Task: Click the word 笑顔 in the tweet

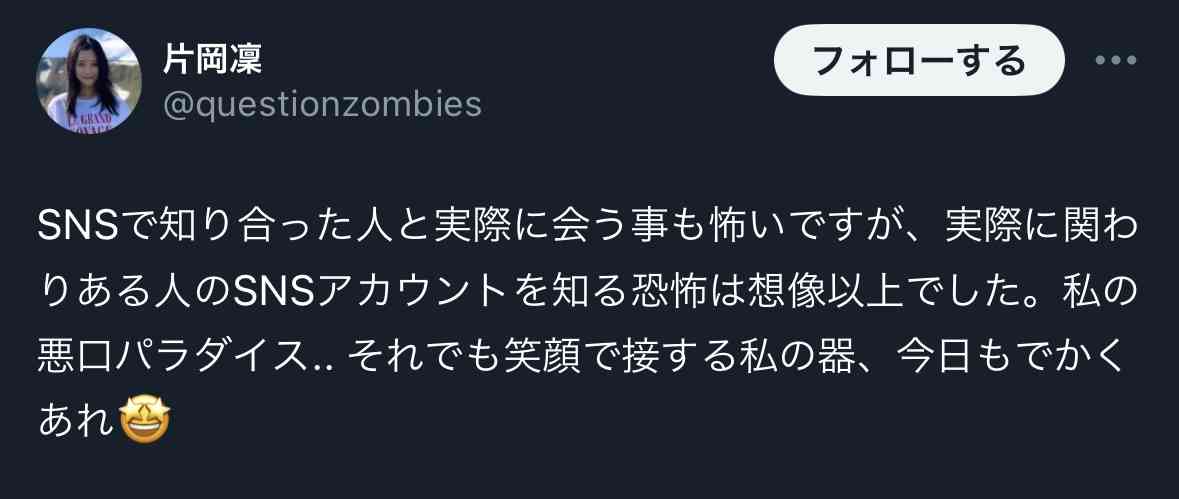Action: (545, 358)
